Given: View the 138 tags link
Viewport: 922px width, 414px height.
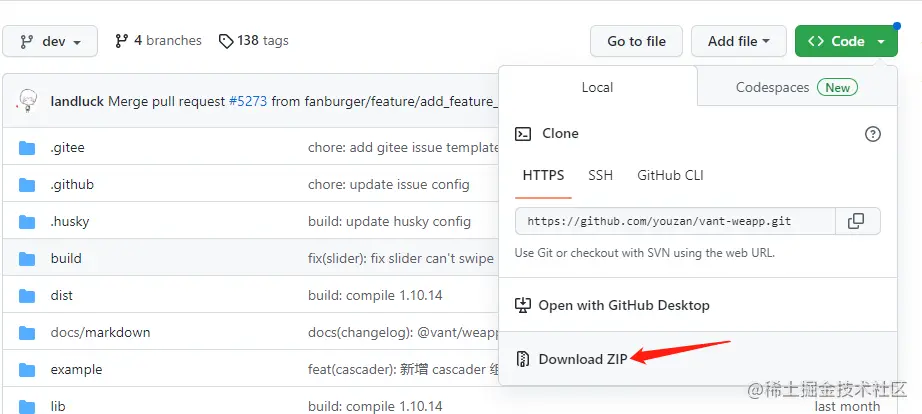Looking at the screenshot, I should pos(253,41).
